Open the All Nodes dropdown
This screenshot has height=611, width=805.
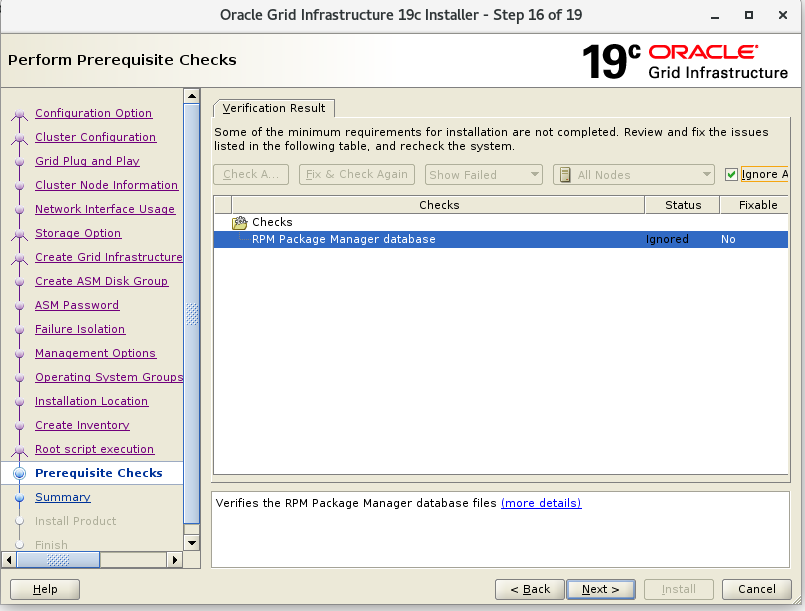[634, 175]
